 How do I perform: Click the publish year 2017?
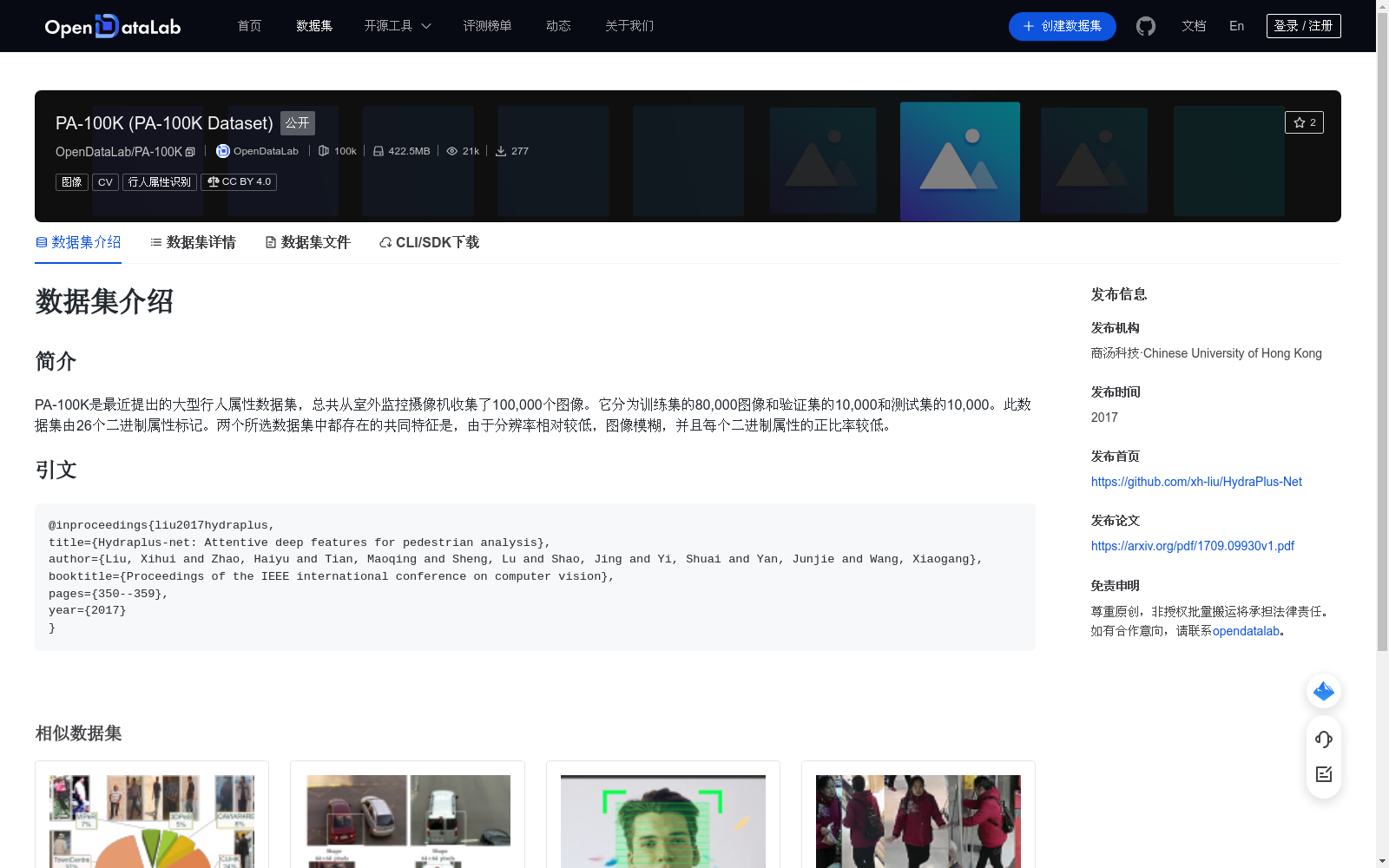coord(1104,418)
